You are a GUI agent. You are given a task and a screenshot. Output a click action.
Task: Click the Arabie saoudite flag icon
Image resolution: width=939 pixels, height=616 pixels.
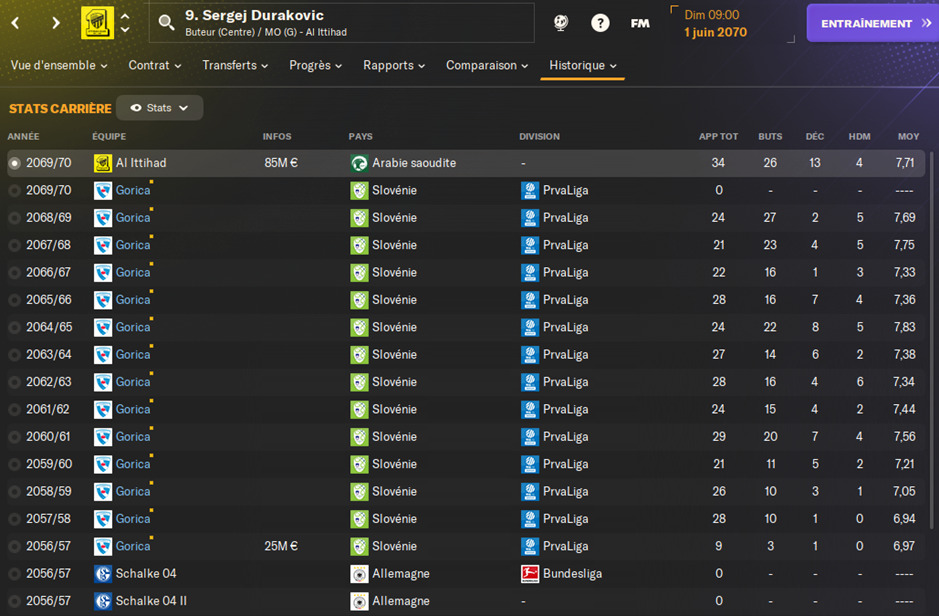[359, 163]
